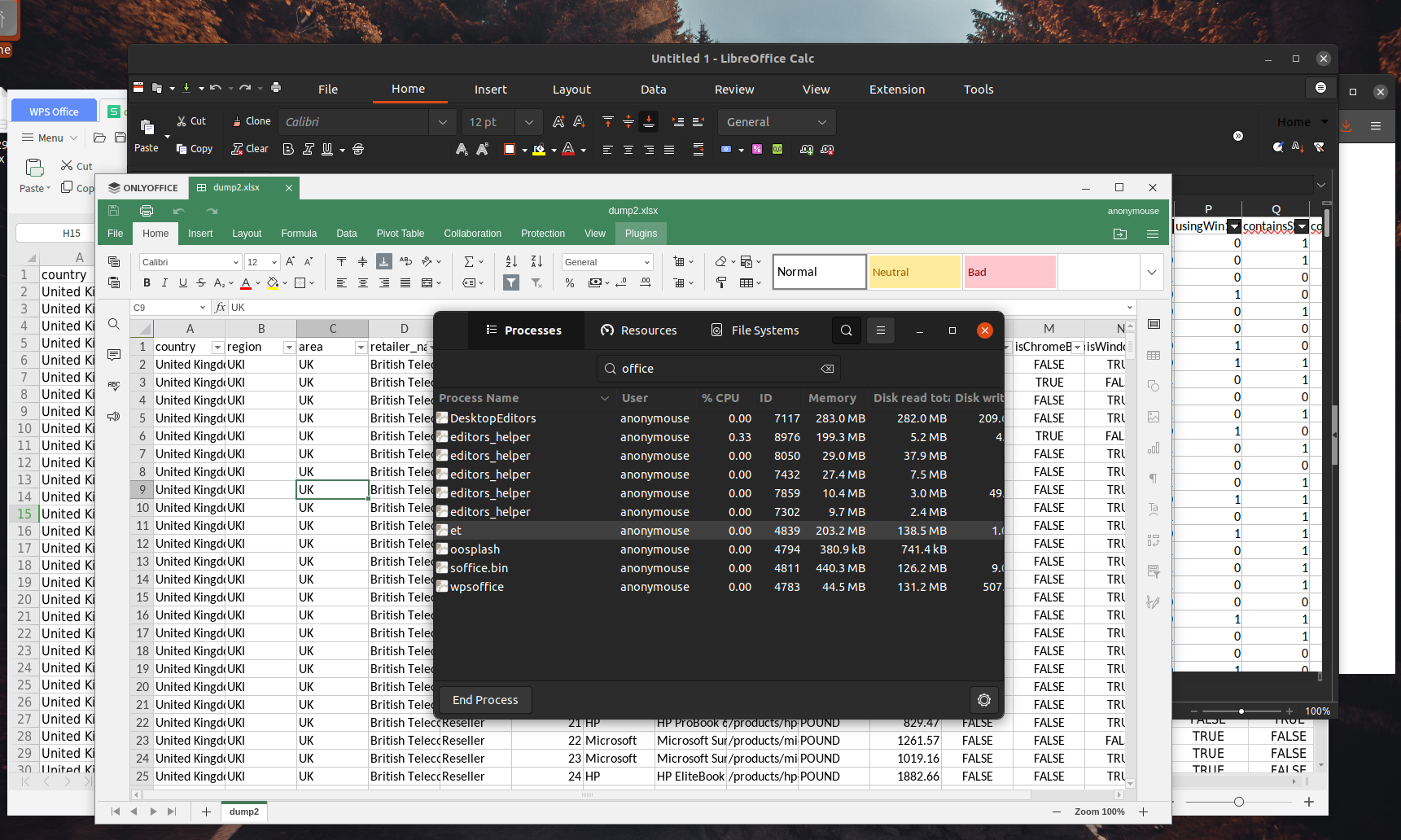Toggle the filter button in ONLYOFFICE toolbar

[x=511, y=282]
